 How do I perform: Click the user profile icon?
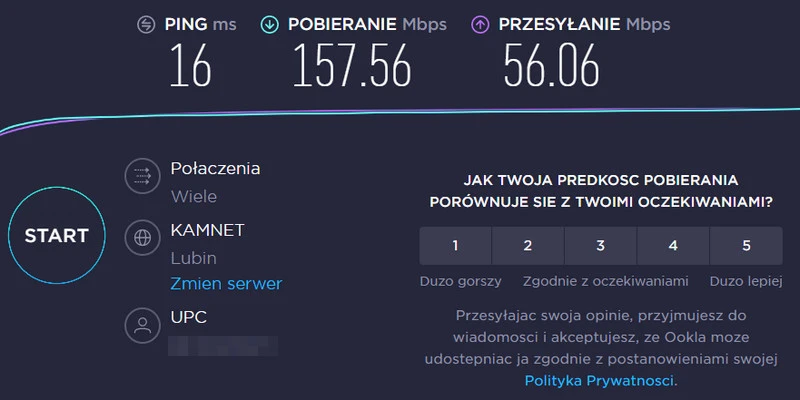142,325
